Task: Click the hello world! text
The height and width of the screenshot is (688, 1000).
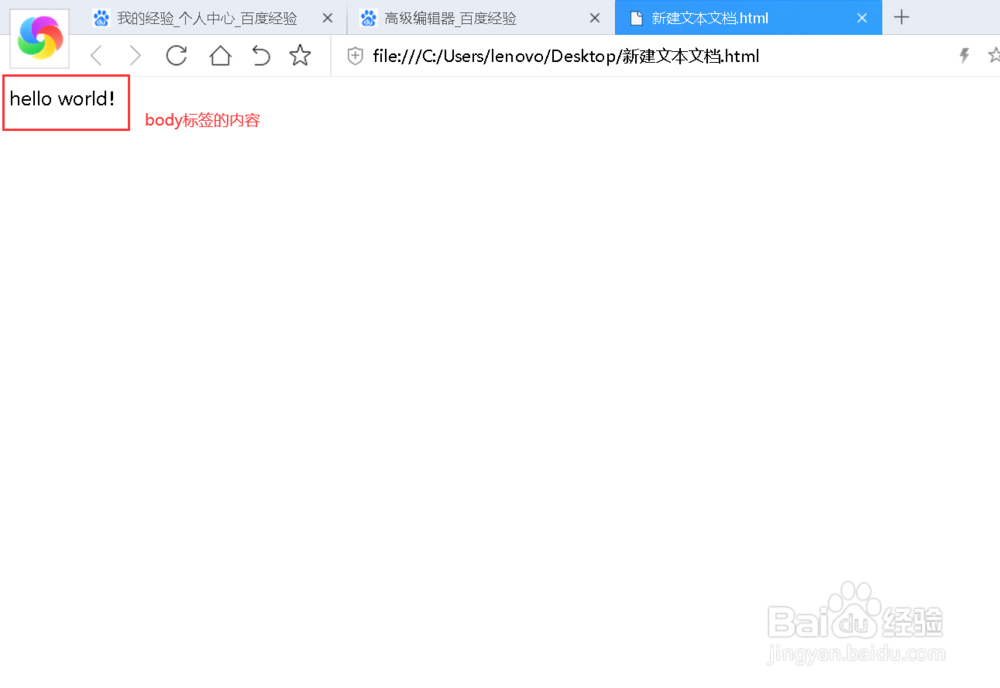Action: [x=62, y=99]
